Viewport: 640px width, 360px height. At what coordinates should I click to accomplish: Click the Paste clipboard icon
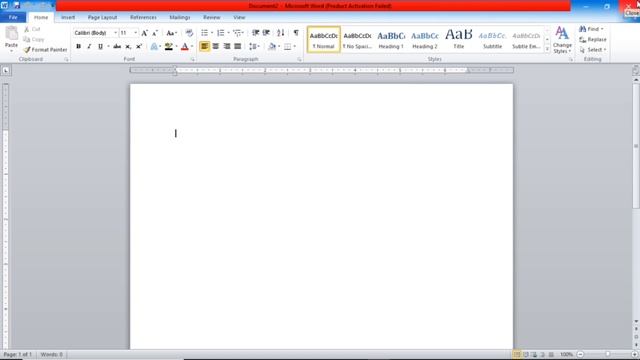pyautogui.click(x=11, y=33)
